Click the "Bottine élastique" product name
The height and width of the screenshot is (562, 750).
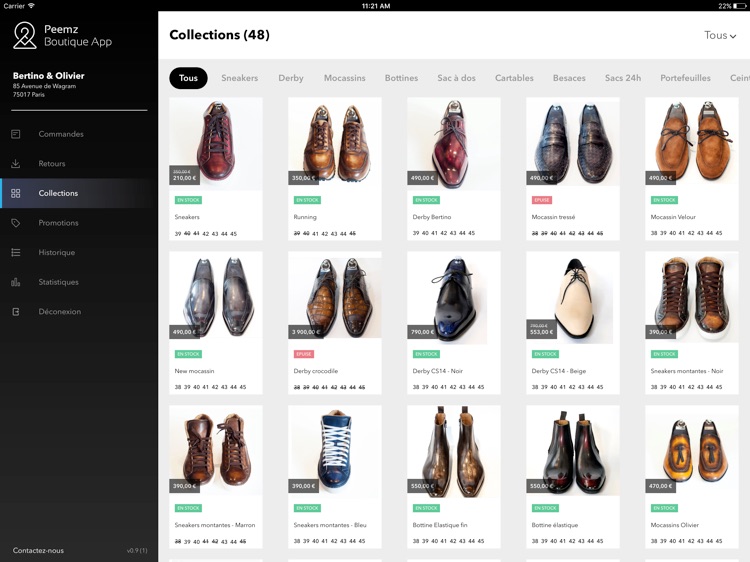(x=555, y=525)
